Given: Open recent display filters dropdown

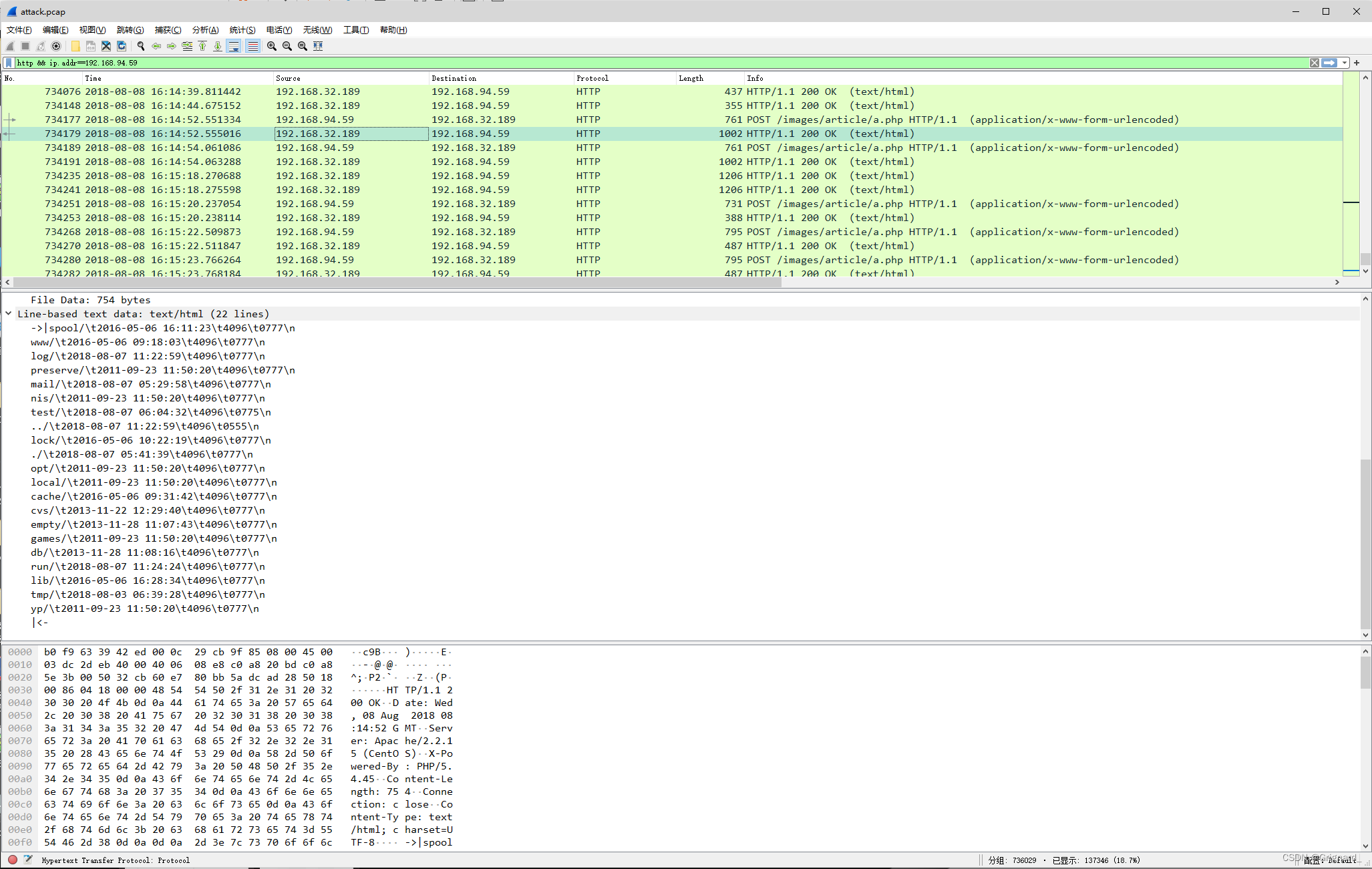Looking at the screenshot, I should [1345, 63].
